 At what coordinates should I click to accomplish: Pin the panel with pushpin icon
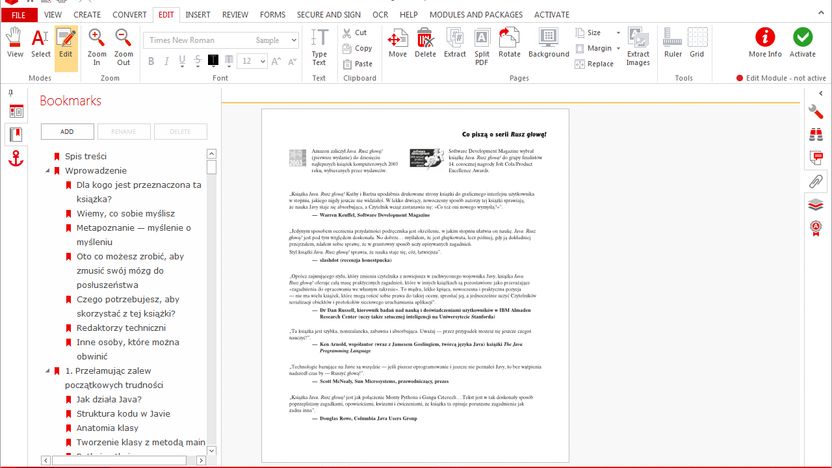11,93
